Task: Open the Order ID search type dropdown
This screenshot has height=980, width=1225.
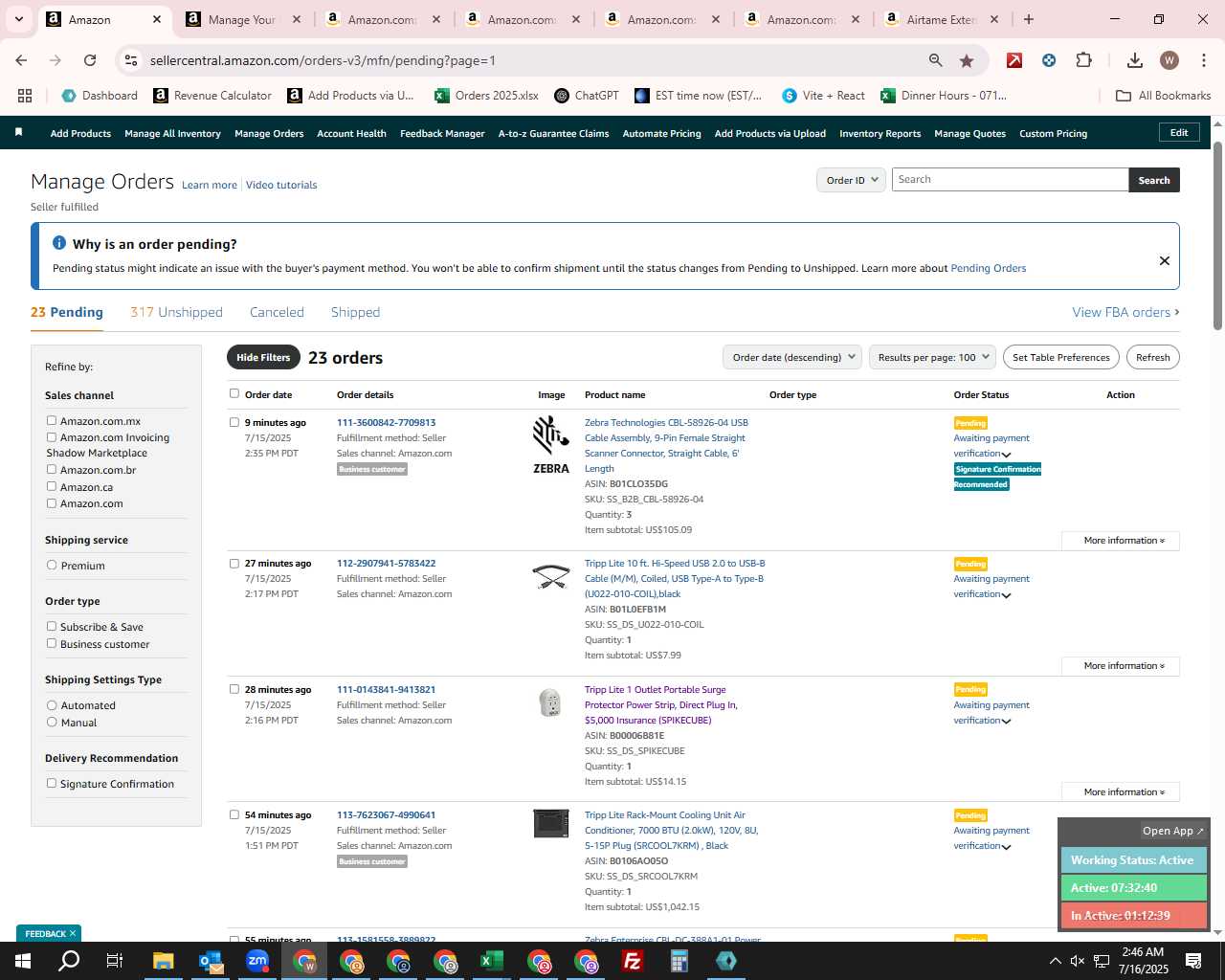Action: click(x=851, y=180)
